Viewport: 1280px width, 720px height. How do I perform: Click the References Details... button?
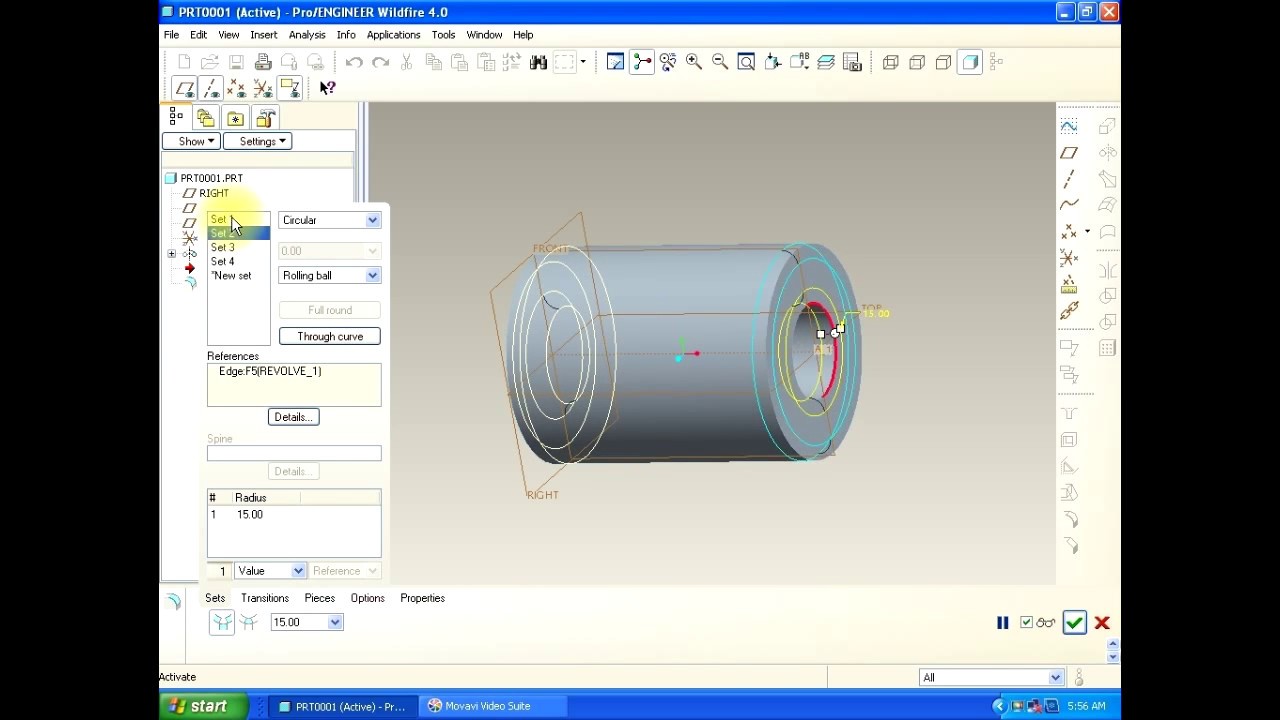(294, 417)
